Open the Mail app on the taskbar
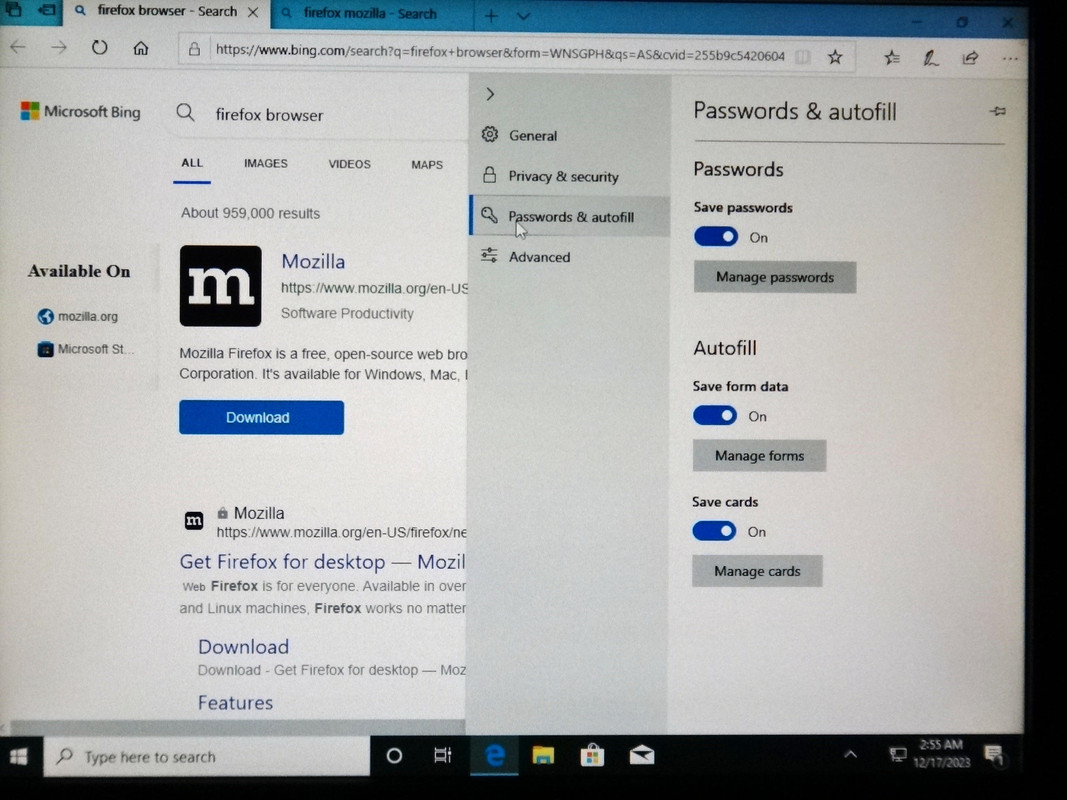 [x=641, y=755]
